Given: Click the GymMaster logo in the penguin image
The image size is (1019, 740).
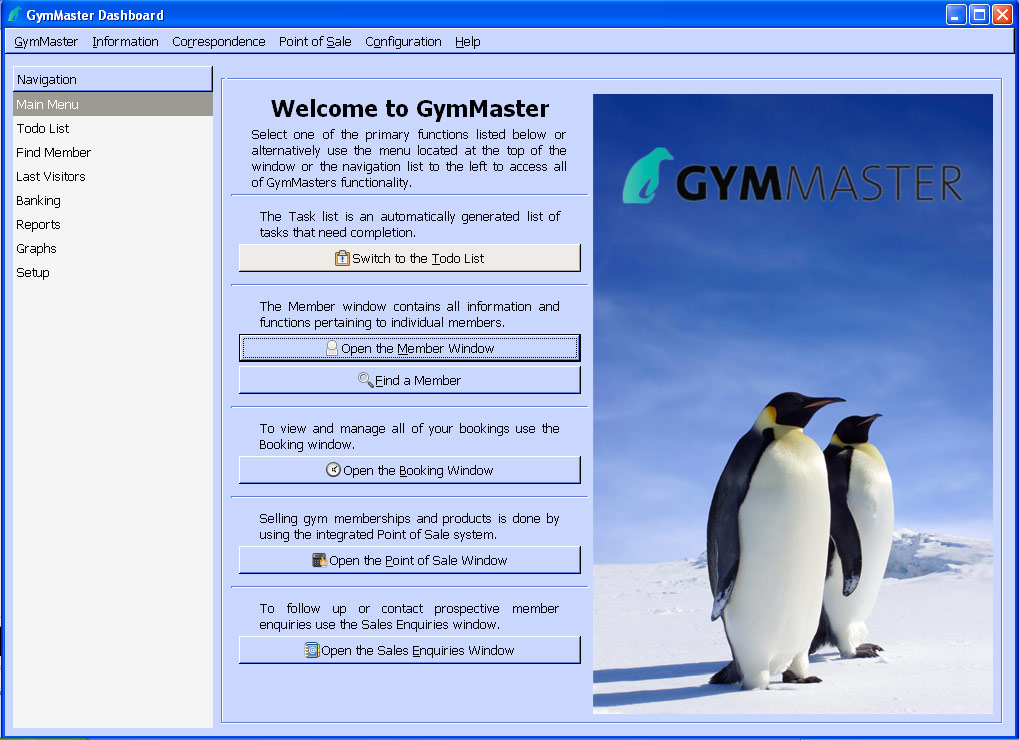Looking at the screenshot, I should pyautogui.click(x=792, y=180).
